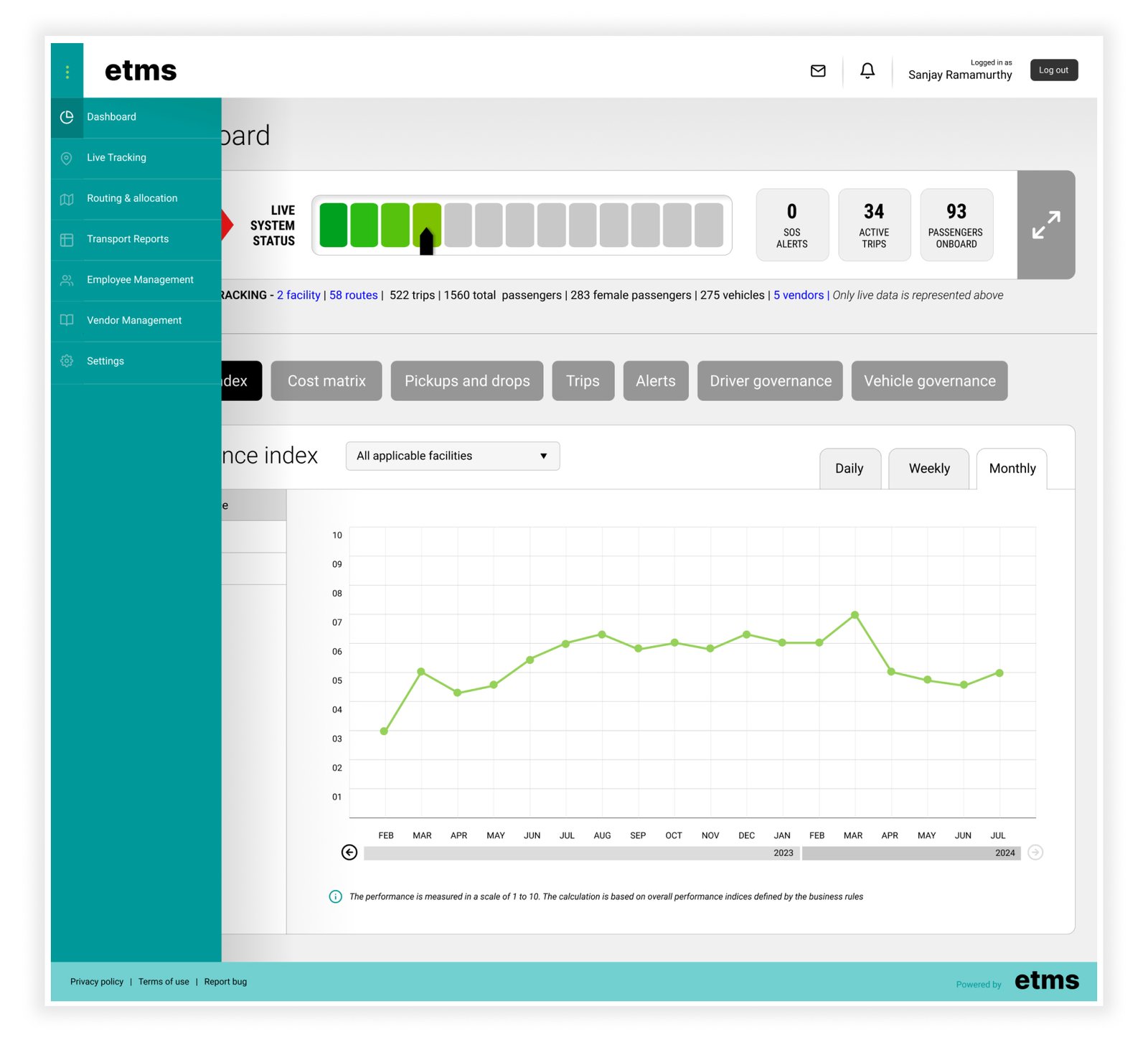Click the 5 vendors link

pos(798,295)
